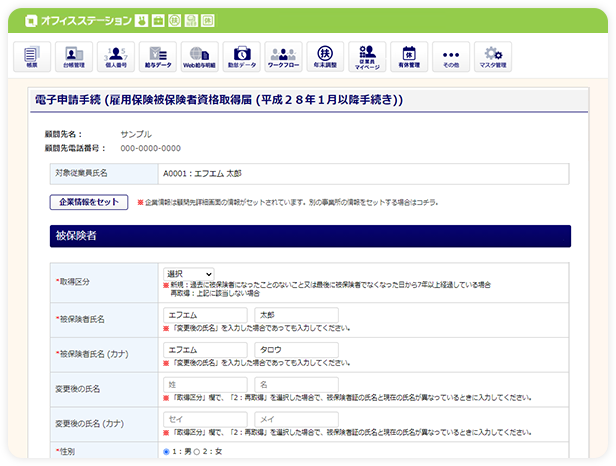Click the 顧問先名 value サンプル
This screenshot has height=466, width=616.
136,134
